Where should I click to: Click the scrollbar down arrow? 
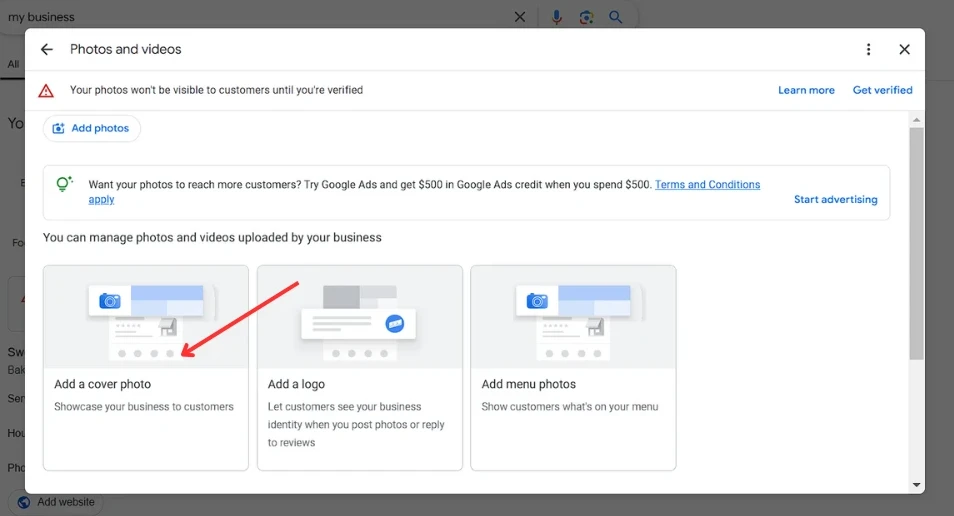pos(916,485)
